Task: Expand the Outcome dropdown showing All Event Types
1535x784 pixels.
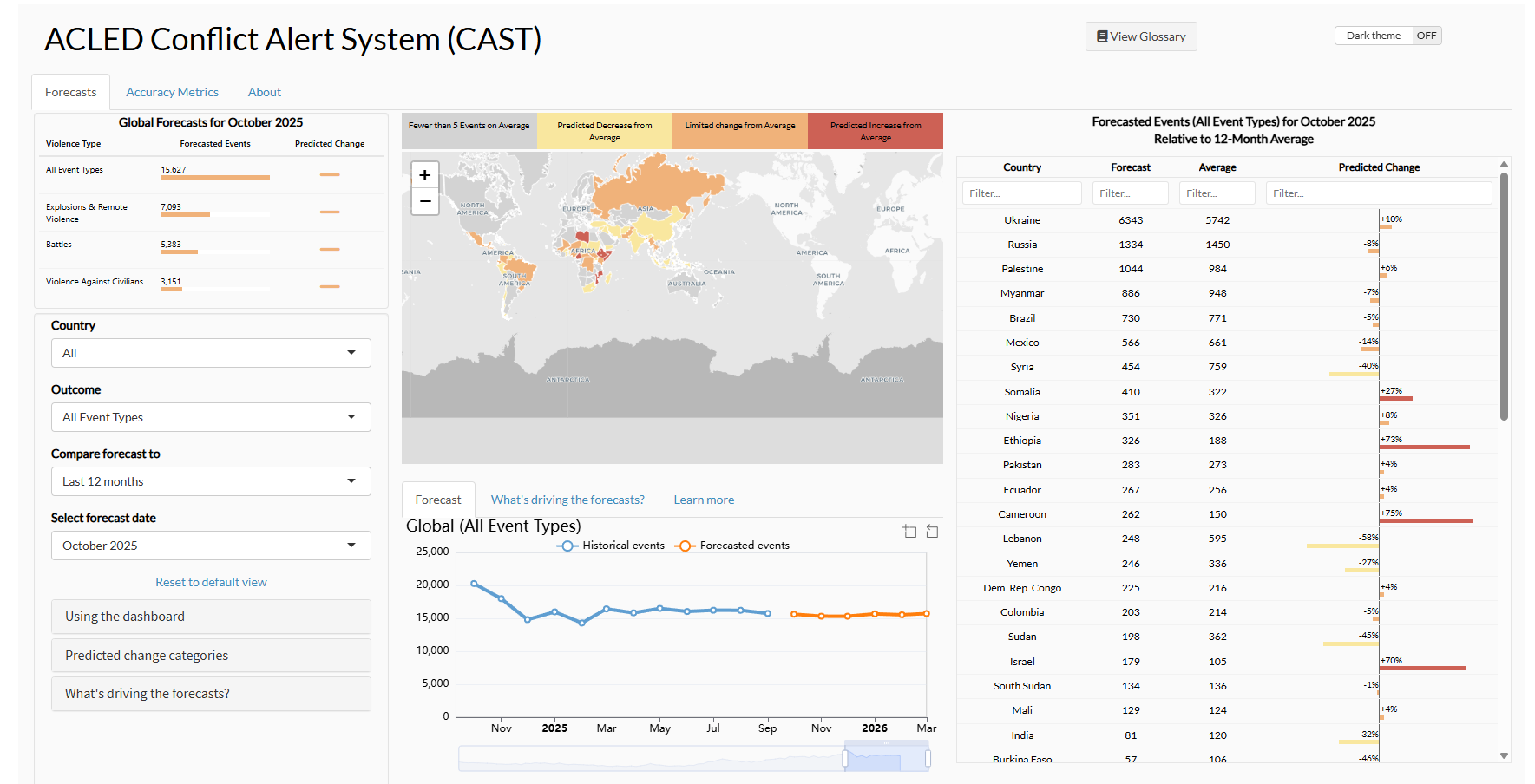Action: coord(211,417)
